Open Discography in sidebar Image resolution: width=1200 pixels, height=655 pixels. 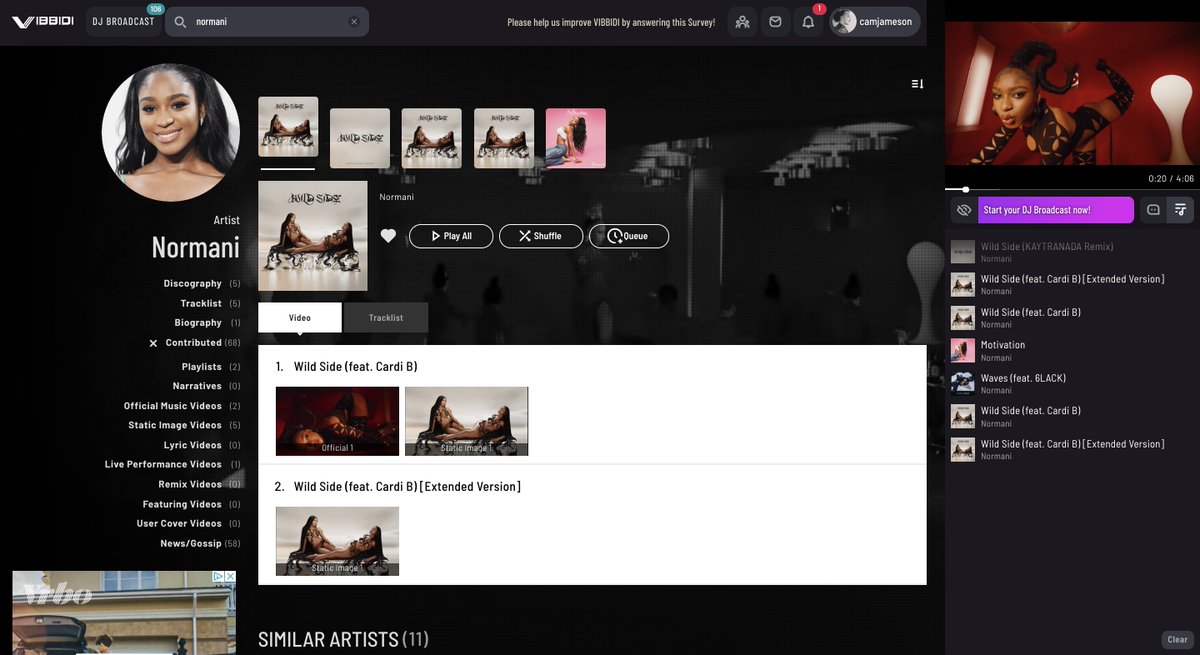tap(193, 284)
